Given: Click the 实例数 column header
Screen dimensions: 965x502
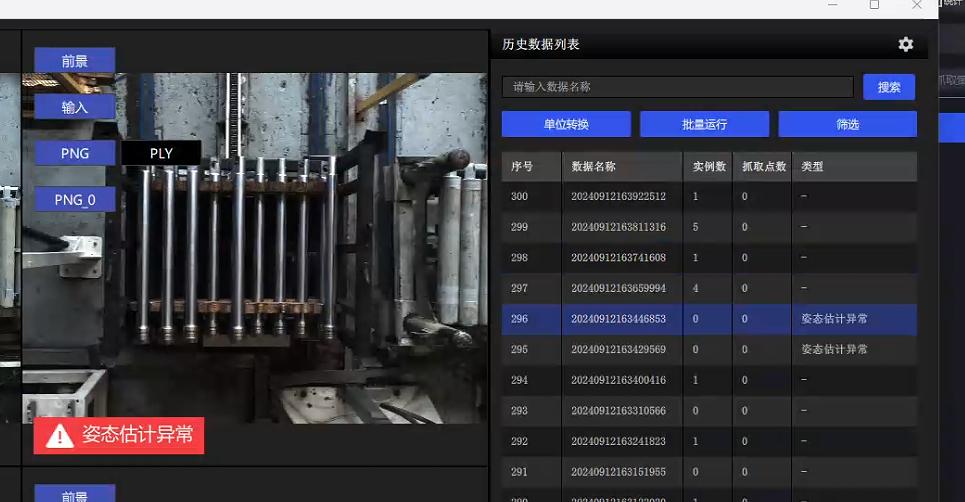Looking at the screenshot, I should click(x=708, y=166).
